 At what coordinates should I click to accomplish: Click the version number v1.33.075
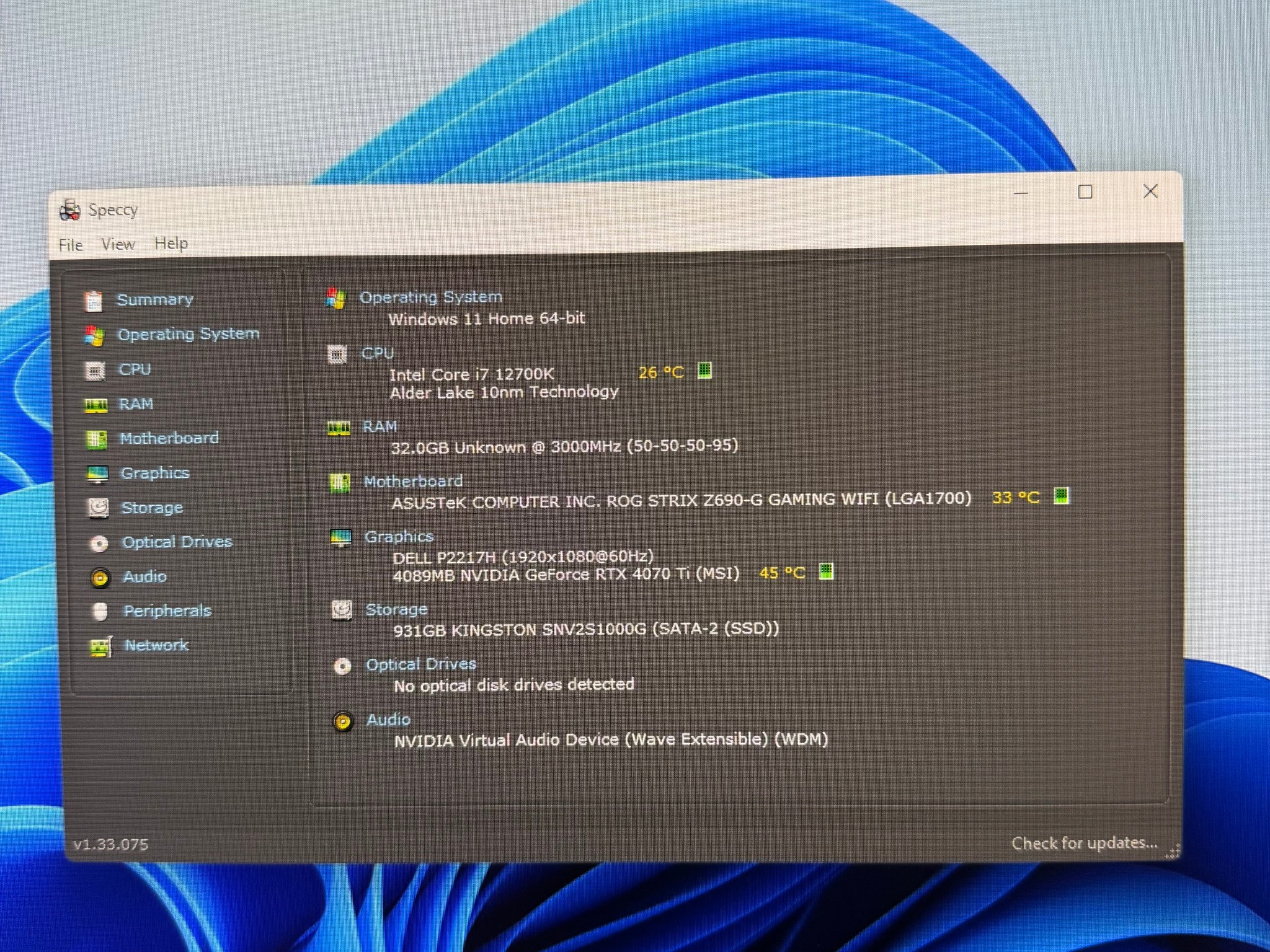tap(111, 845)
